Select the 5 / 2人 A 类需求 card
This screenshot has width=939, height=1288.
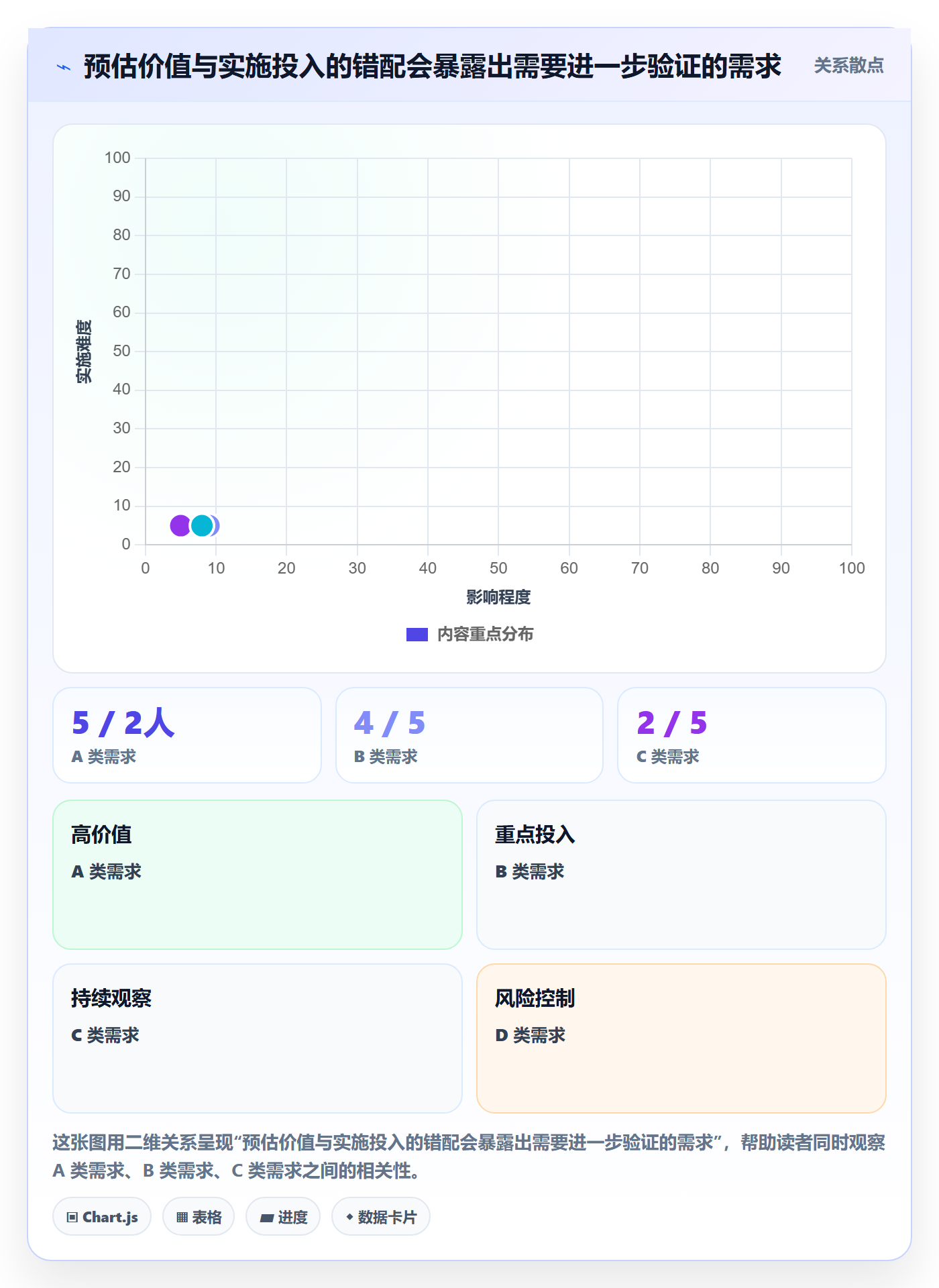(x=187, y=735)
